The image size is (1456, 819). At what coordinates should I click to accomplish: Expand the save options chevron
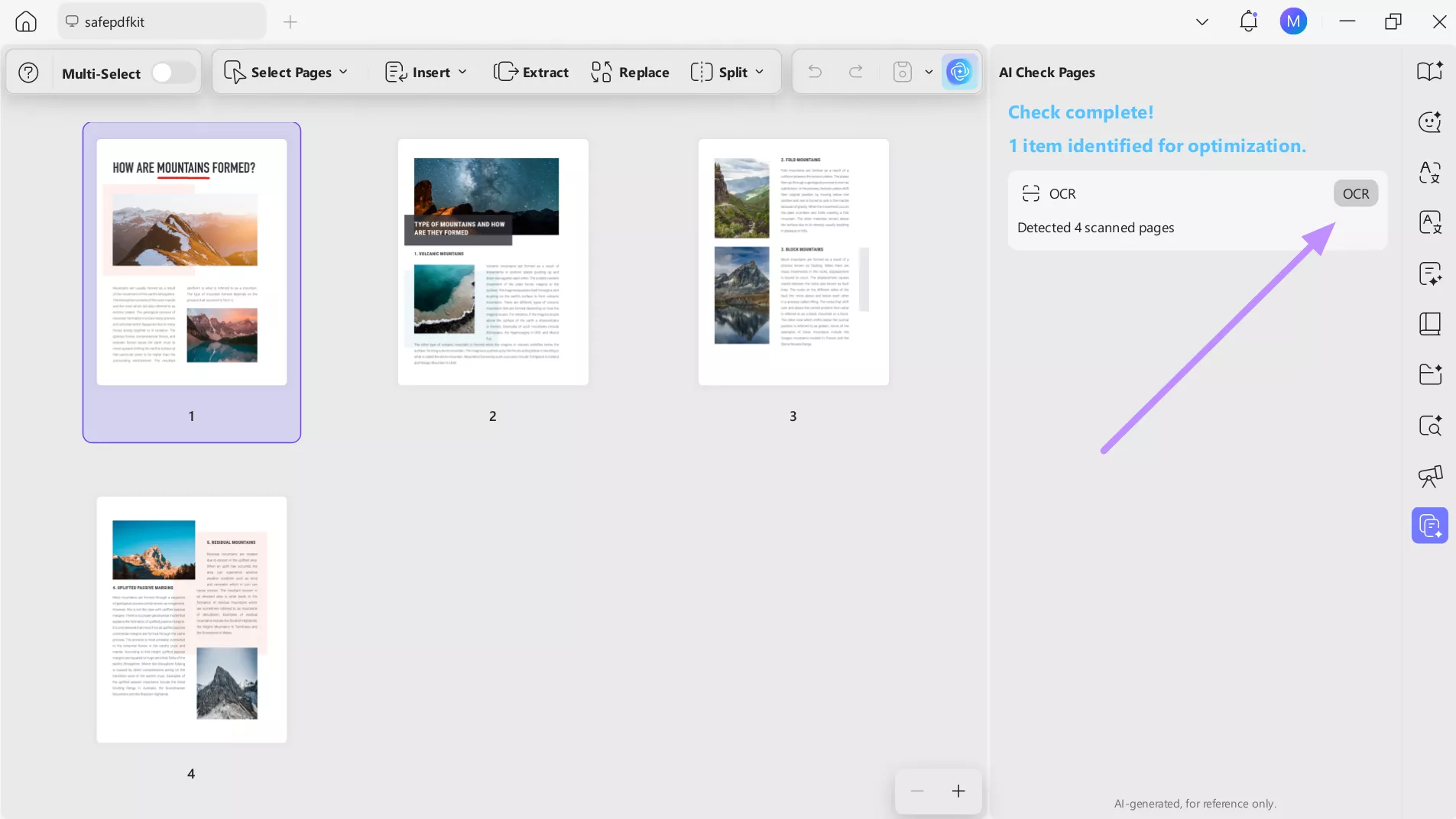click(928, 72)
